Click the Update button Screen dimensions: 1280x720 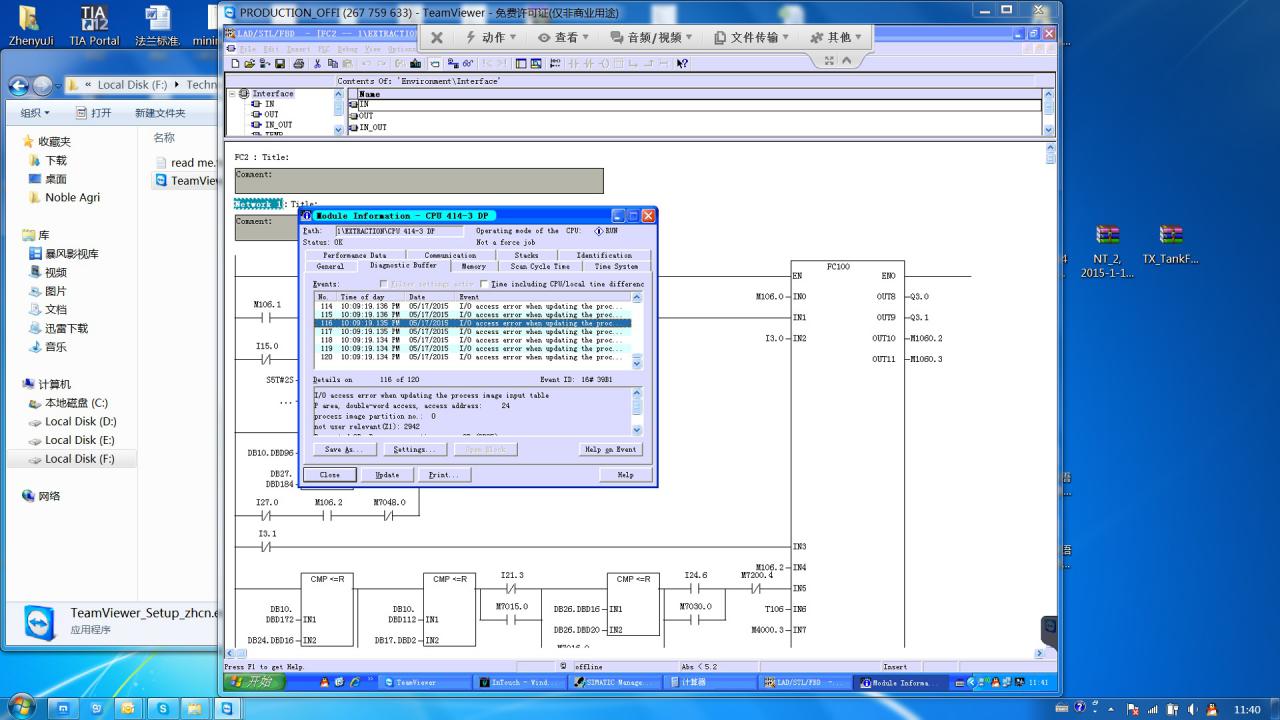pyautogui.click(x=387, y=475)
